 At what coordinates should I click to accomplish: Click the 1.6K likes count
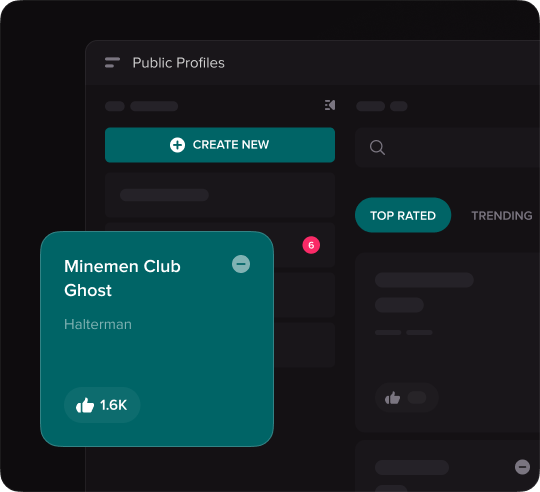click(x=113, y=405)
